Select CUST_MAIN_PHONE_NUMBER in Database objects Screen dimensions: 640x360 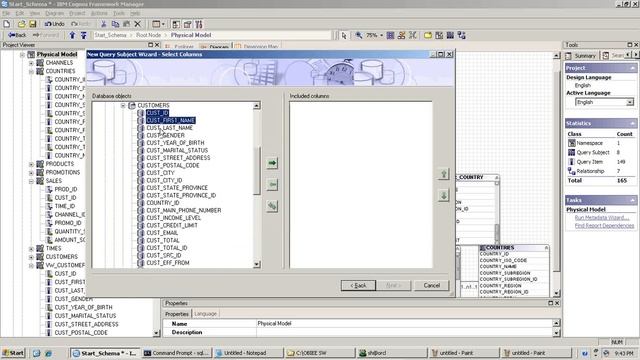pyautogui.click(x=184, y=210)
